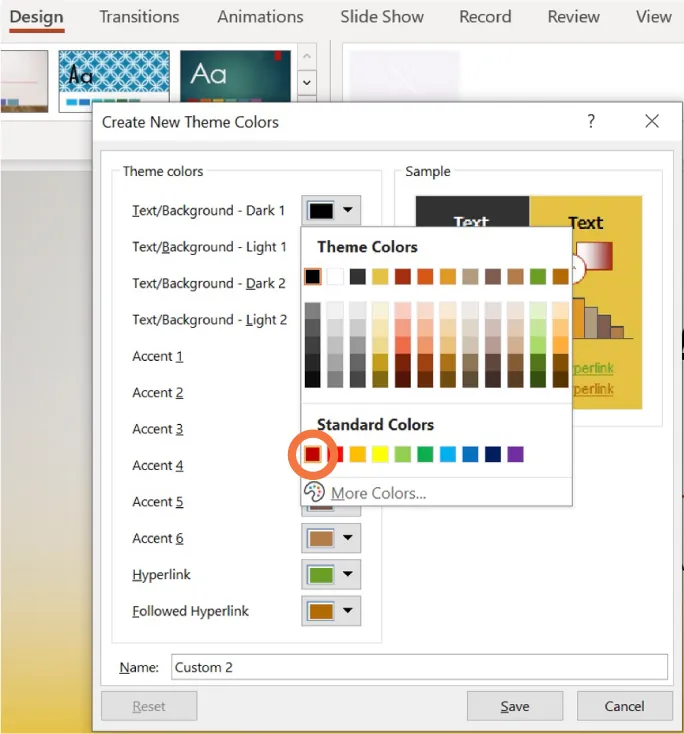Pick dark red from Standard Colors
The width and height of the screenshot is (684, 734).
click(312, 455)
